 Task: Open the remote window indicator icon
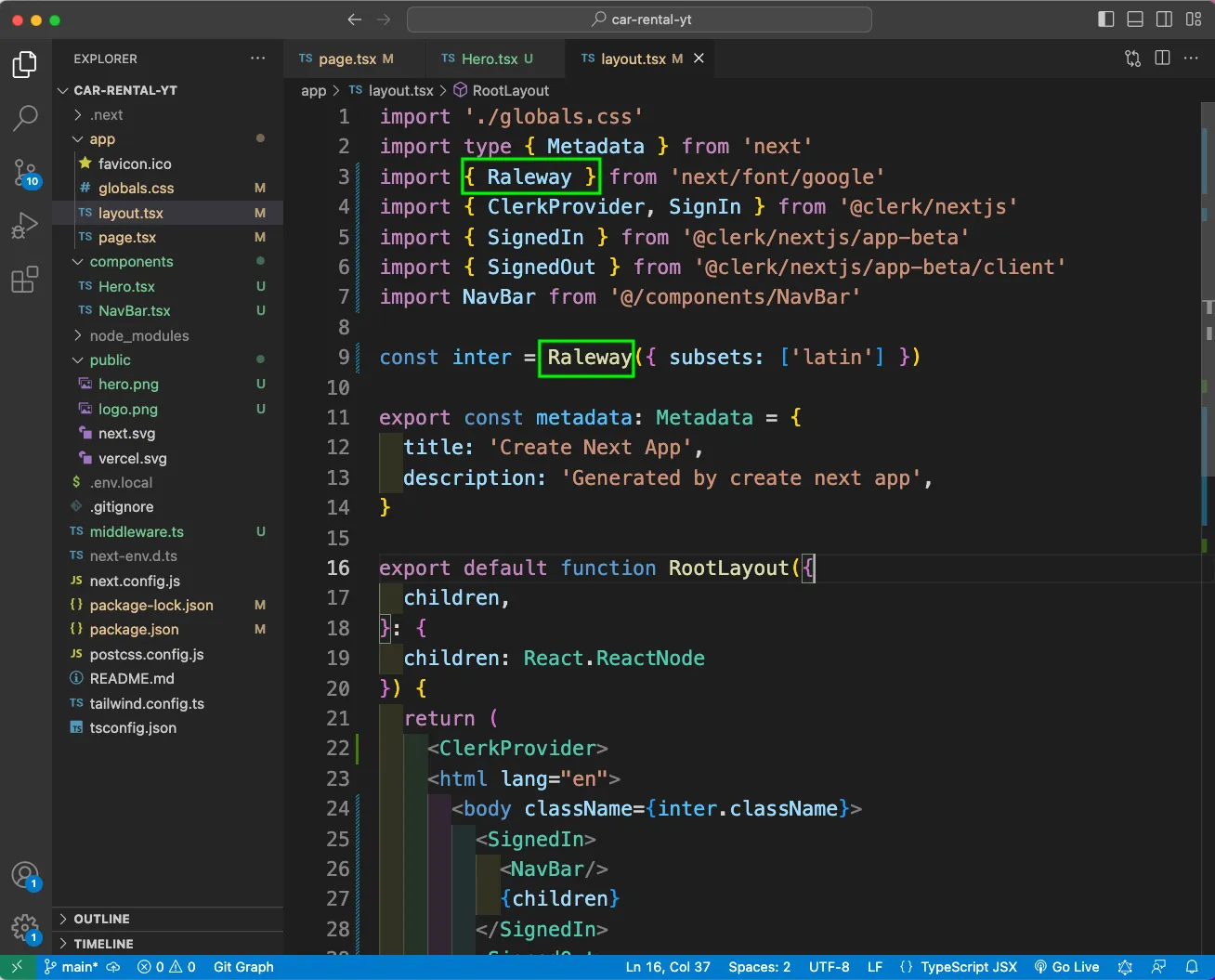click(x=17, y=967)
